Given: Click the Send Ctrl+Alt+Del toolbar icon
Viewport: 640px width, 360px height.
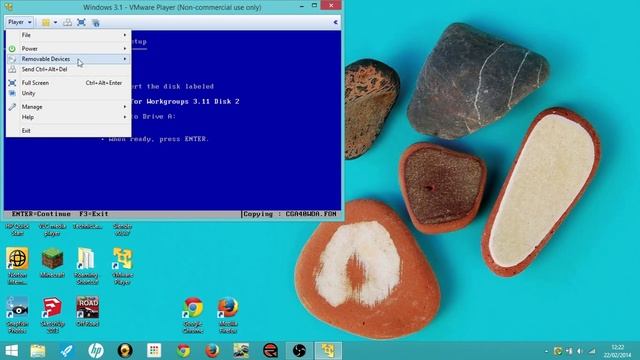Looking at the screenshot, I should [x=67, y=22].
